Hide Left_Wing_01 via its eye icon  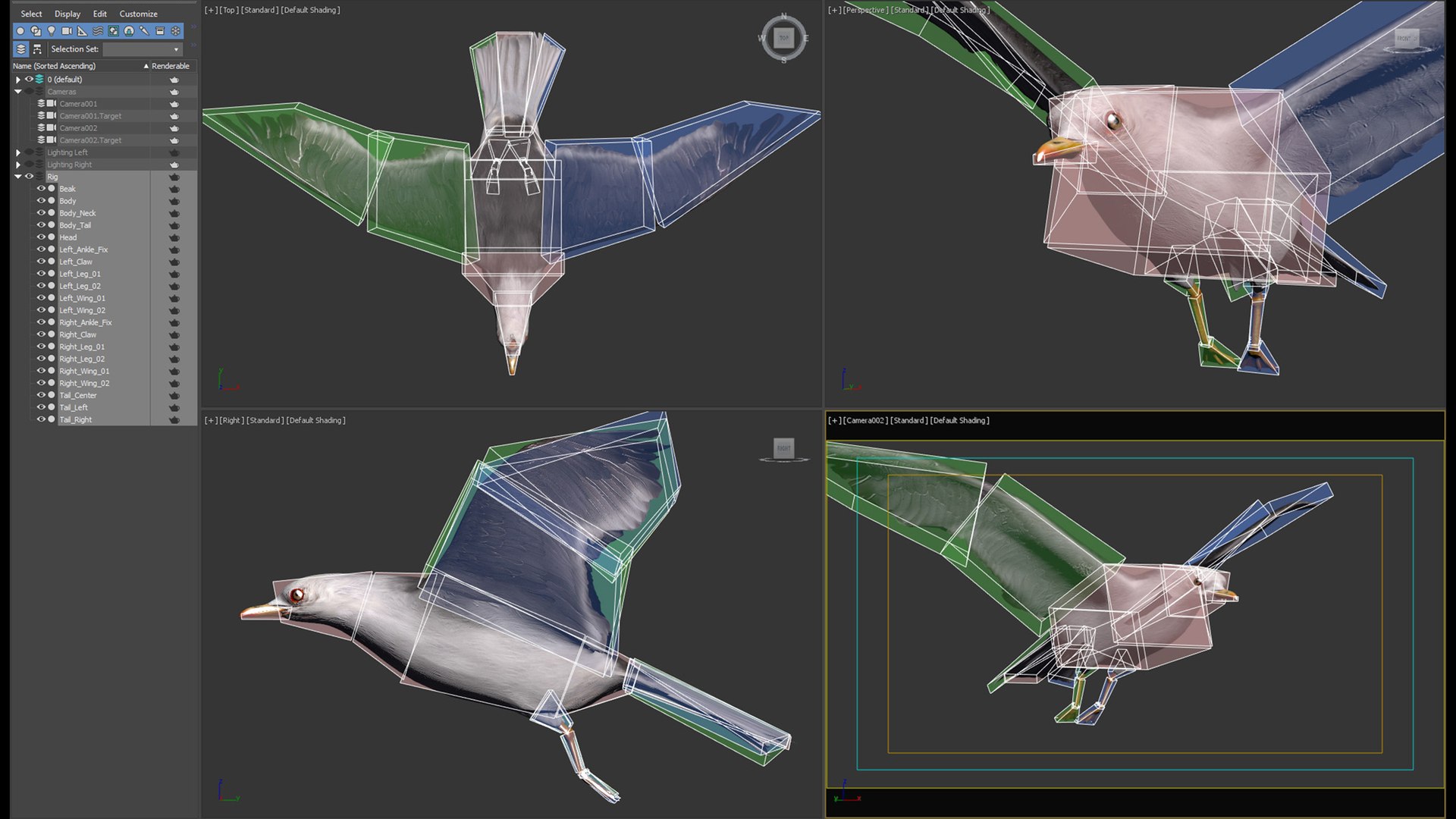point(41,298)
